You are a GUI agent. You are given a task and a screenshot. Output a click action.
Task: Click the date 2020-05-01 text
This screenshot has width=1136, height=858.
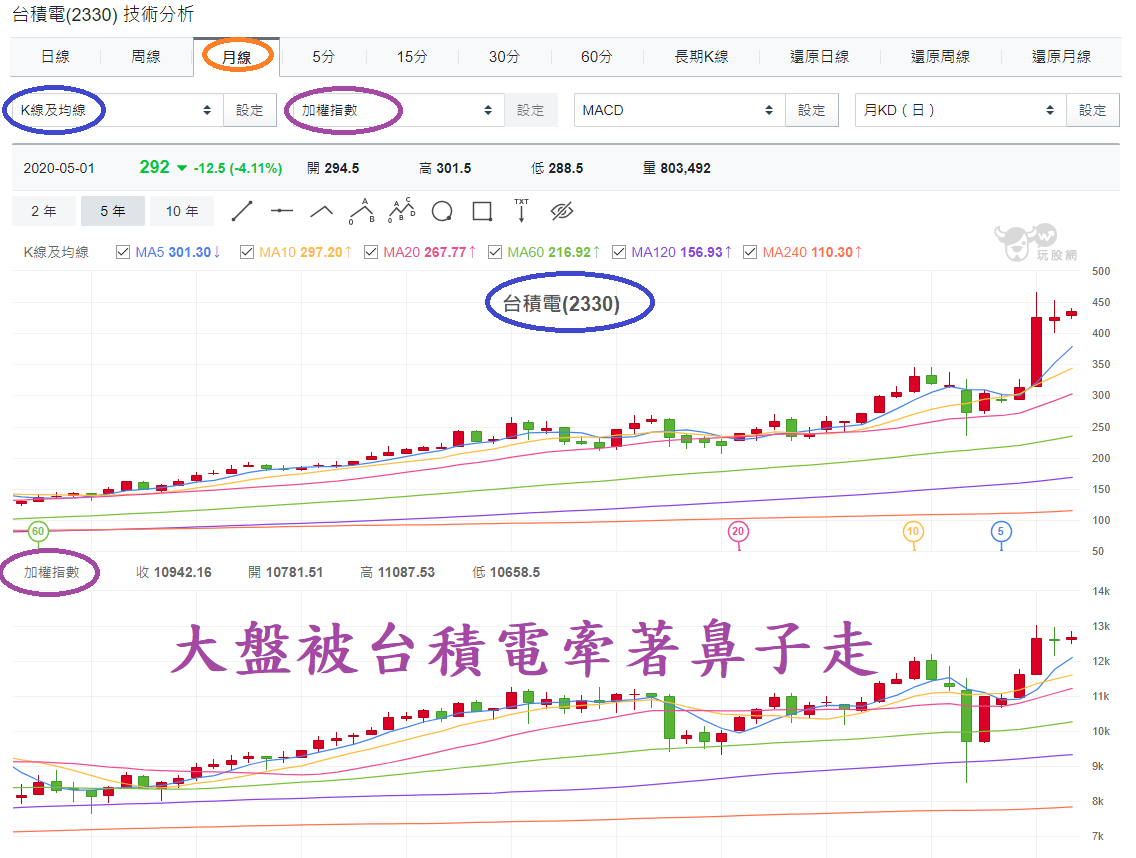point(59,168)
